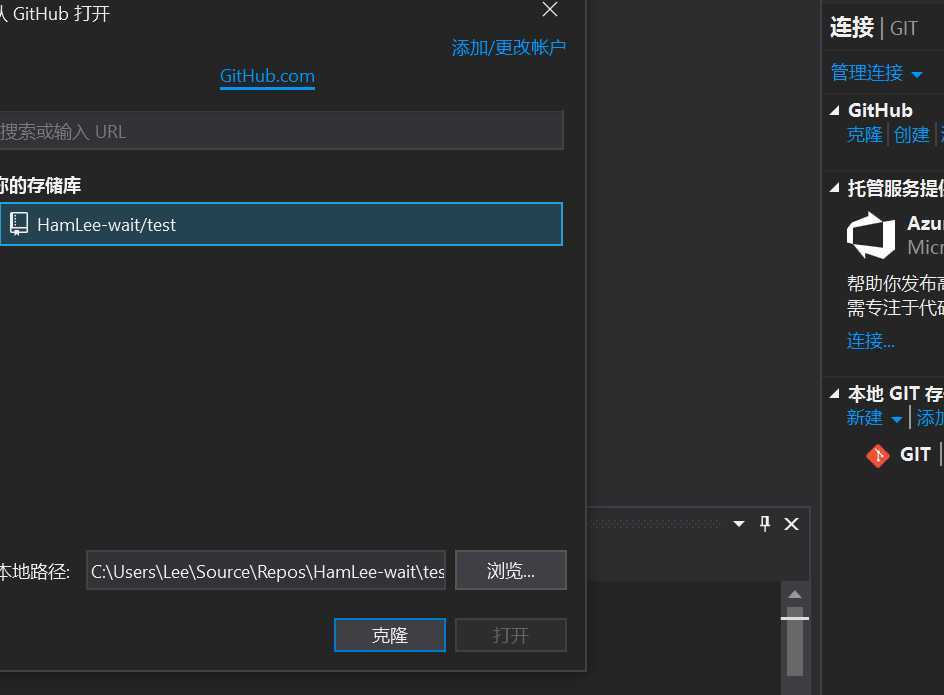Click the pin auto-hide icon on bottom panel
The width and height of the screenshot is (944, 695).
point(765,523)
